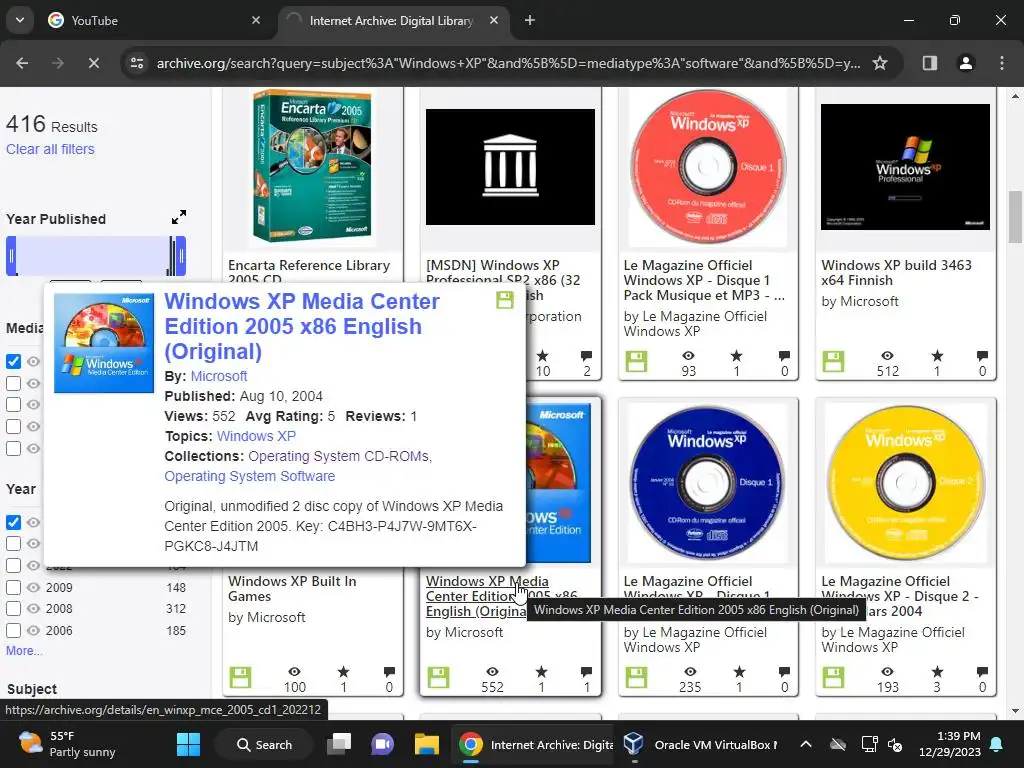
Task: Click the volume muted icon in the system tray
Action: click(895, 744)
